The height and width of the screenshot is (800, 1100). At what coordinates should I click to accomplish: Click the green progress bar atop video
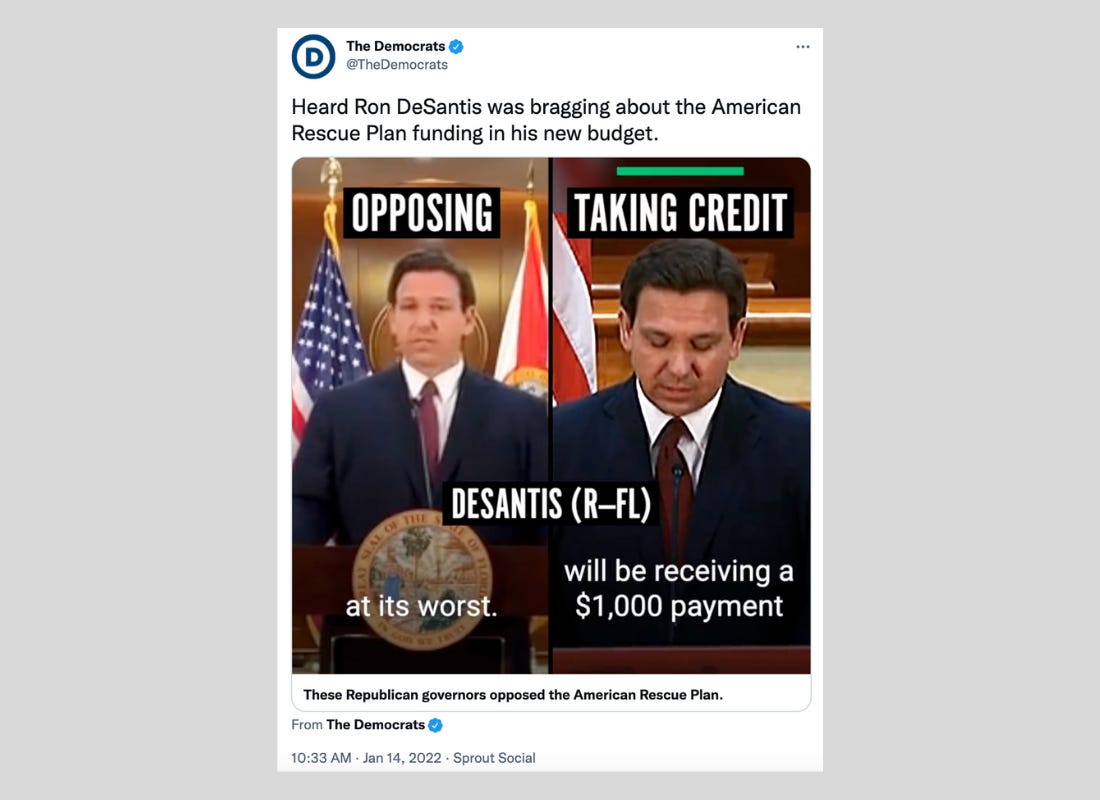[x=680, y=171]
